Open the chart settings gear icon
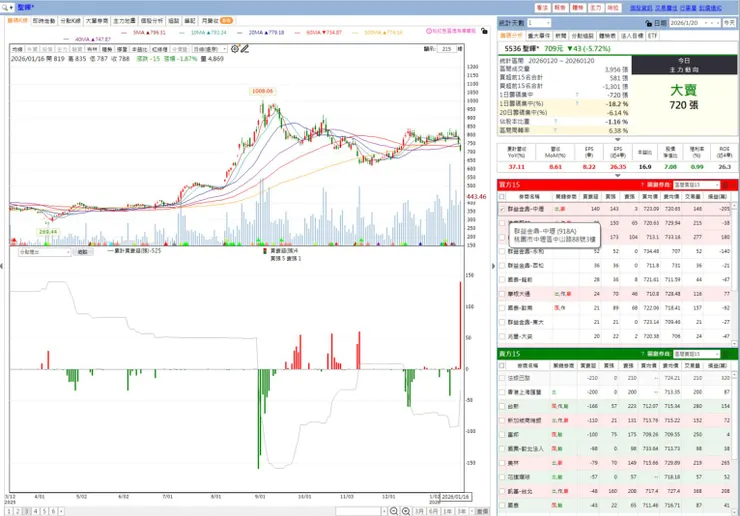 [x=235, y=49]
